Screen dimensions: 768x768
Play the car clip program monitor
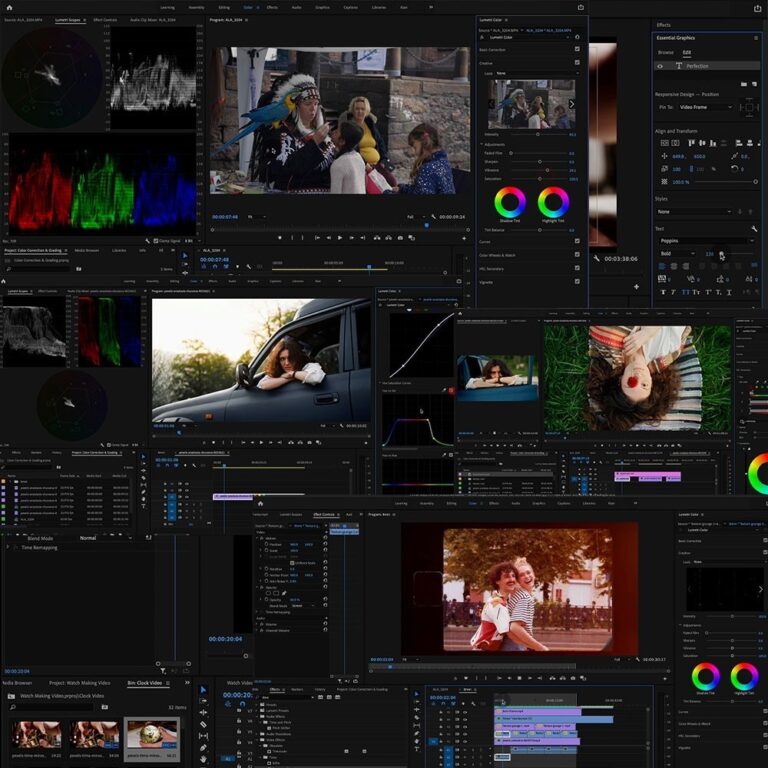pyautogui.click(x=261, y=442)
